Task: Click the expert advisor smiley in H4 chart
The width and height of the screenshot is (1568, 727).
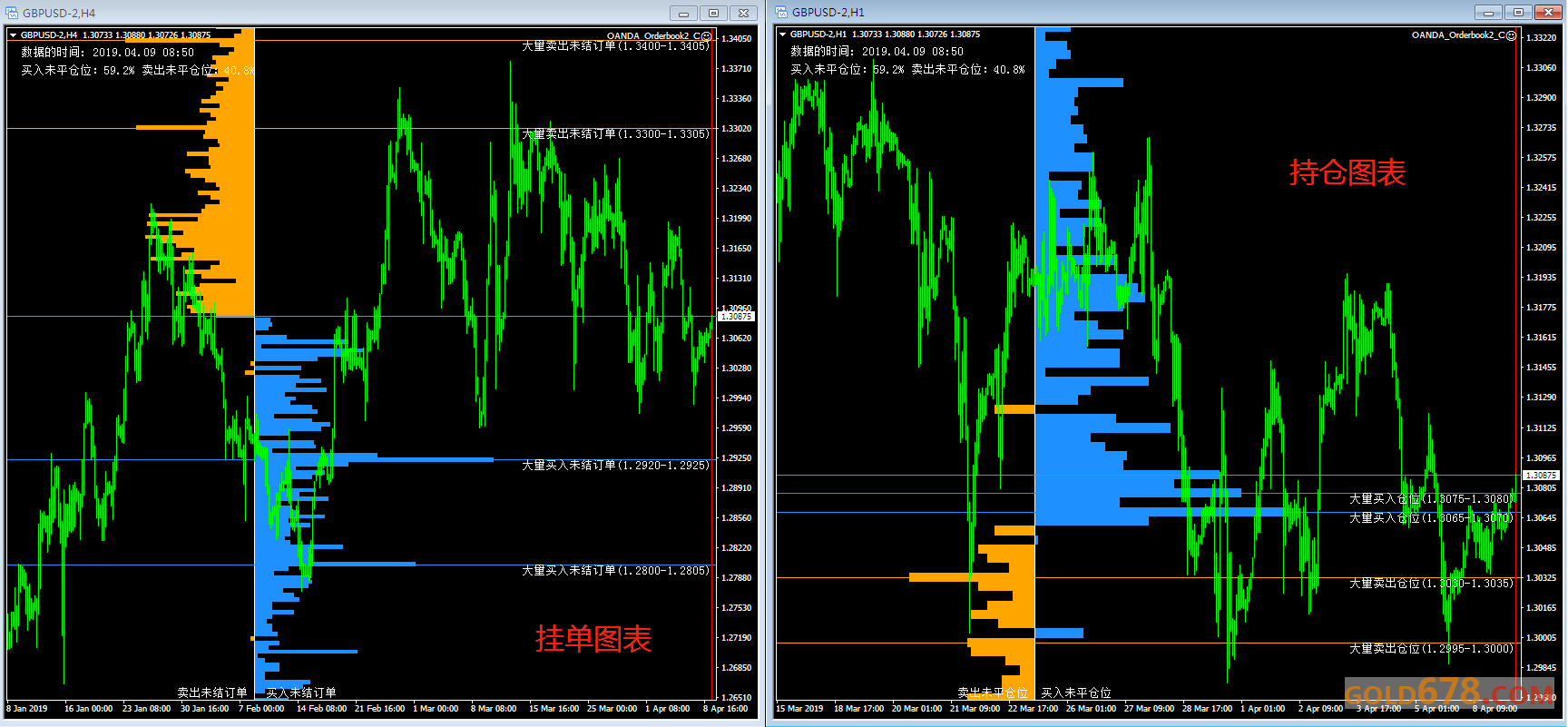Action: pyautogui.click(x=707, y=36)
